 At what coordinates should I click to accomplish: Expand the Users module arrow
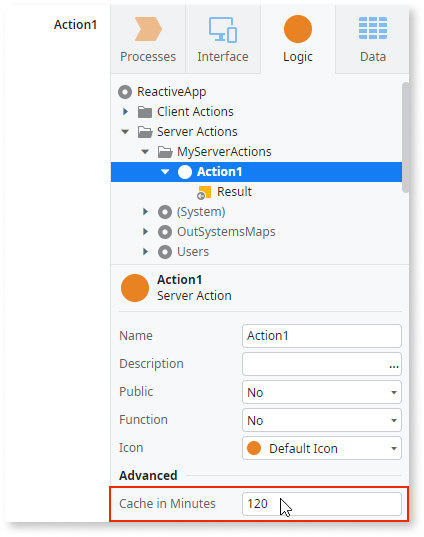[146, 252]
